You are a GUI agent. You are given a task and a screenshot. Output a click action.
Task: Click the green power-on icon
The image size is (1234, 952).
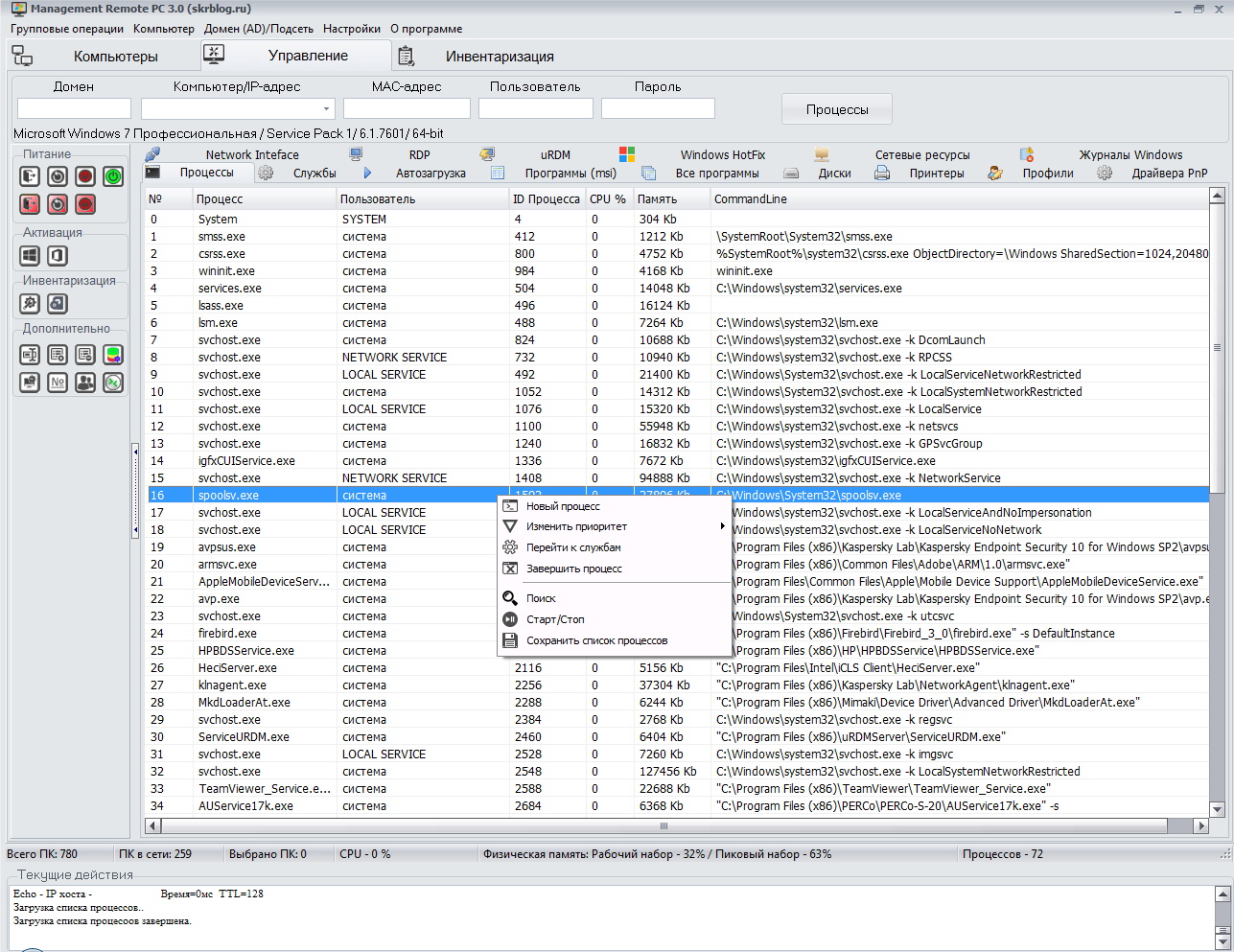(113, 176)
